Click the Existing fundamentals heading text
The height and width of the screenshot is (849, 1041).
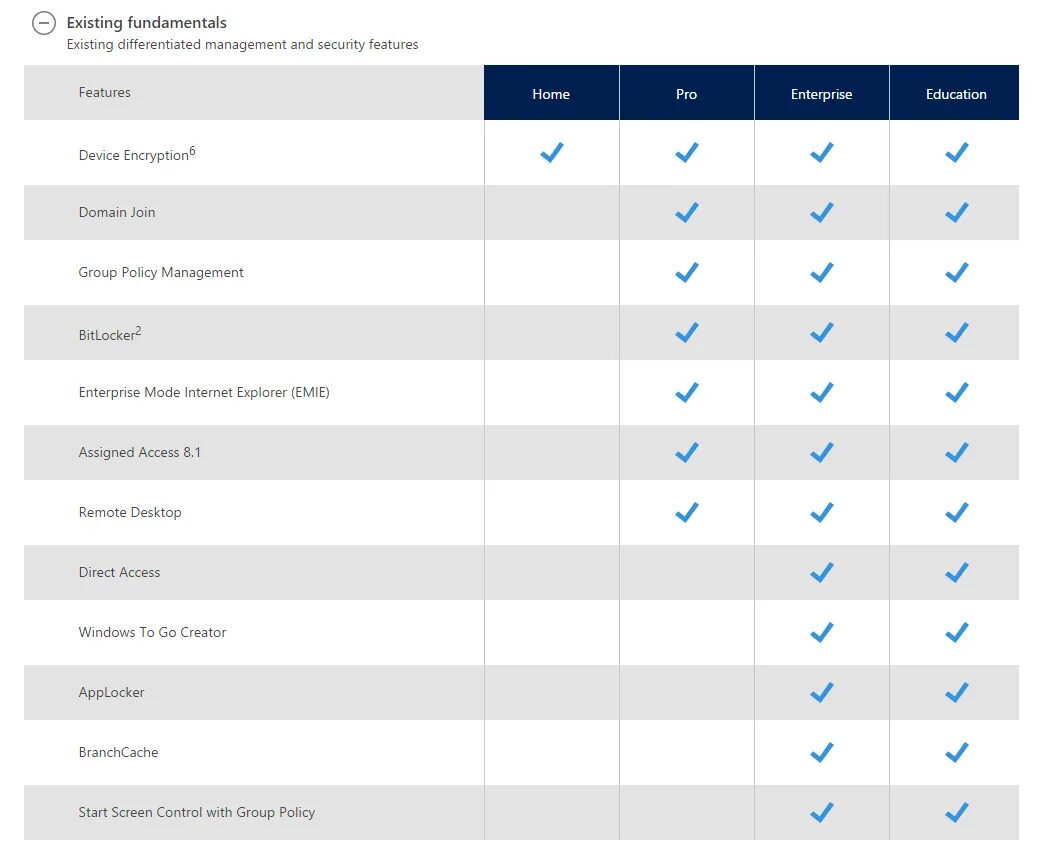pos(146,22)
